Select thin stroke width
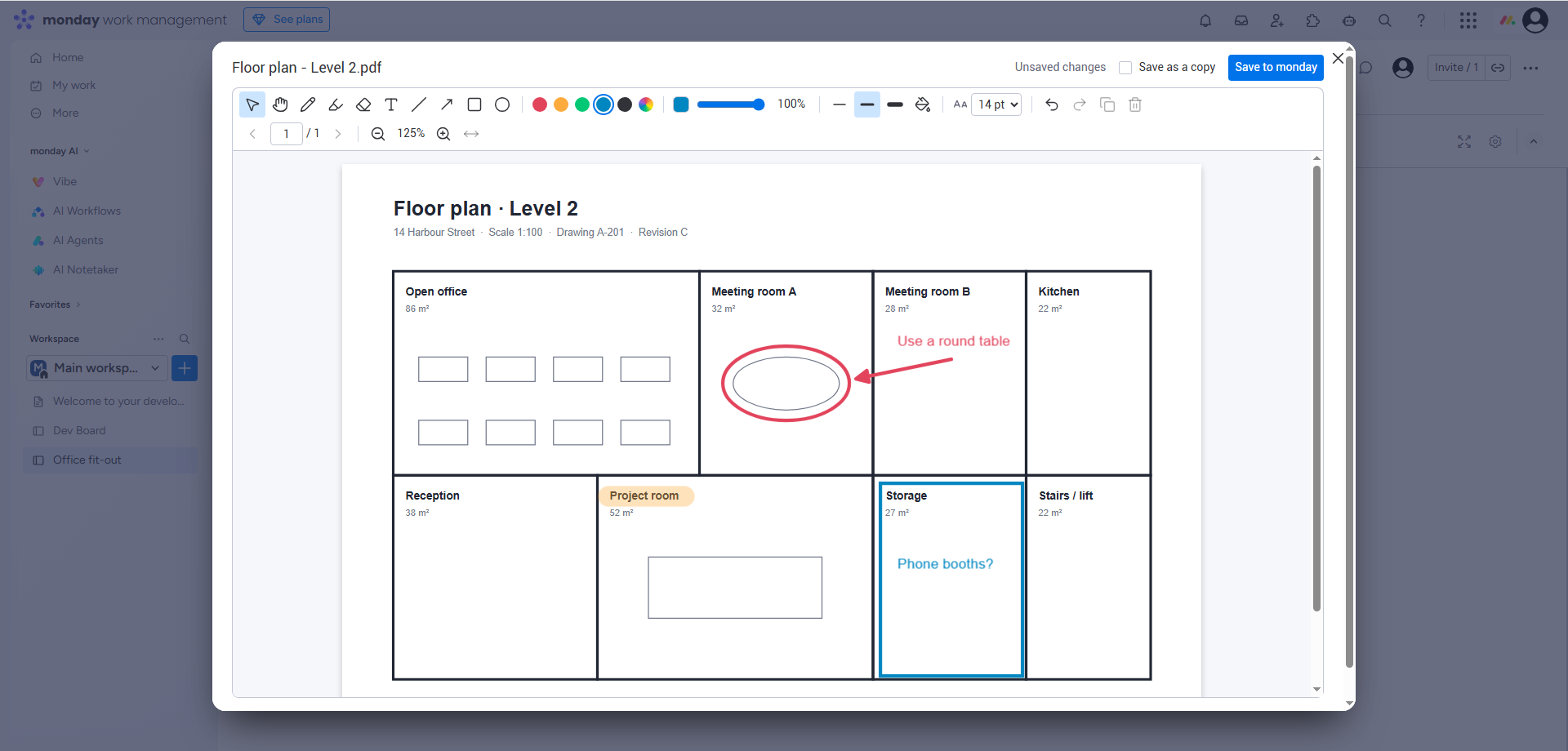The image size is (1568, 751). point(840,104)
